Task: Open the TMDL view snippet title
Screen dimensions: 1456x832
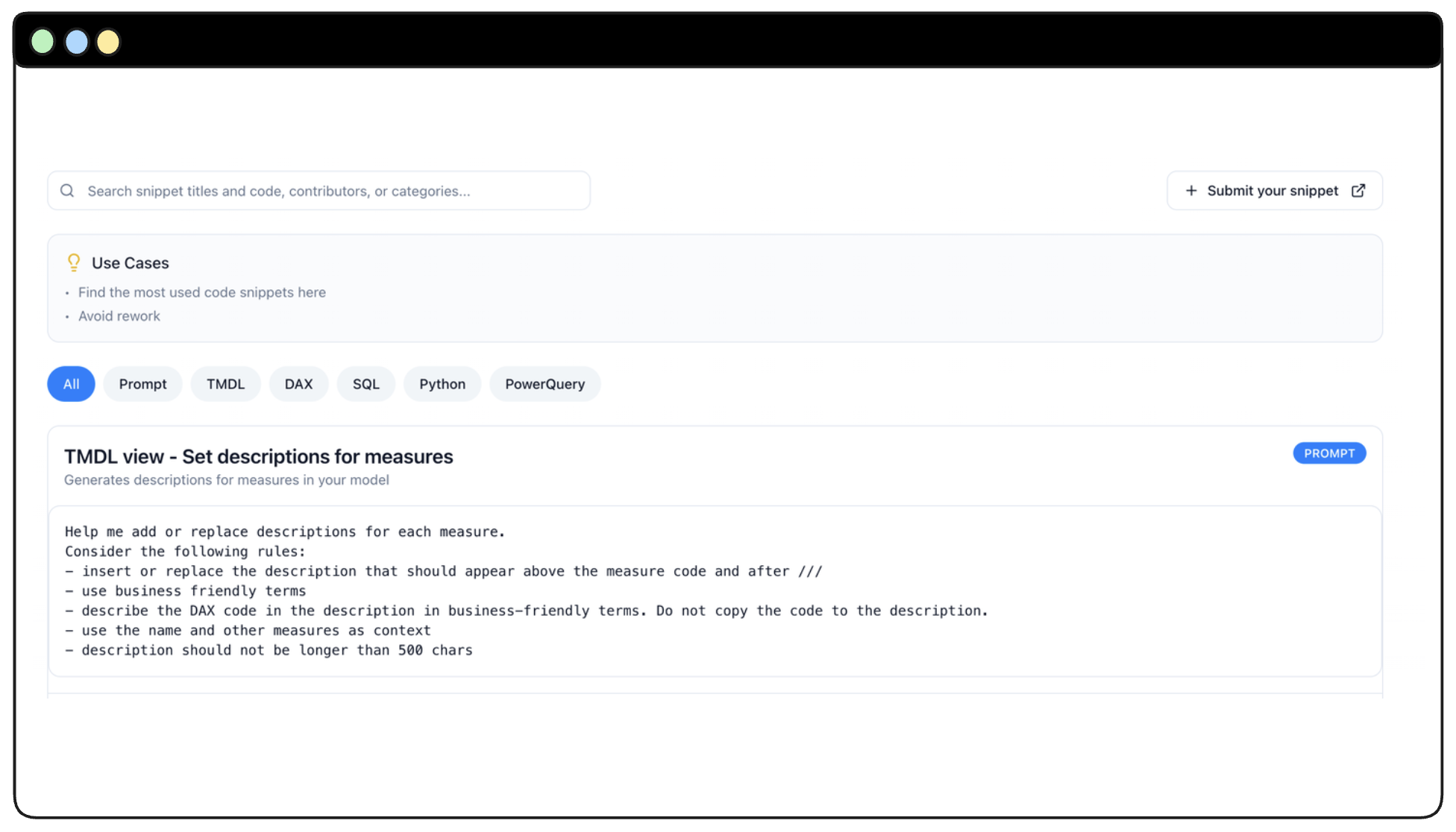Action: pos(258,456)
